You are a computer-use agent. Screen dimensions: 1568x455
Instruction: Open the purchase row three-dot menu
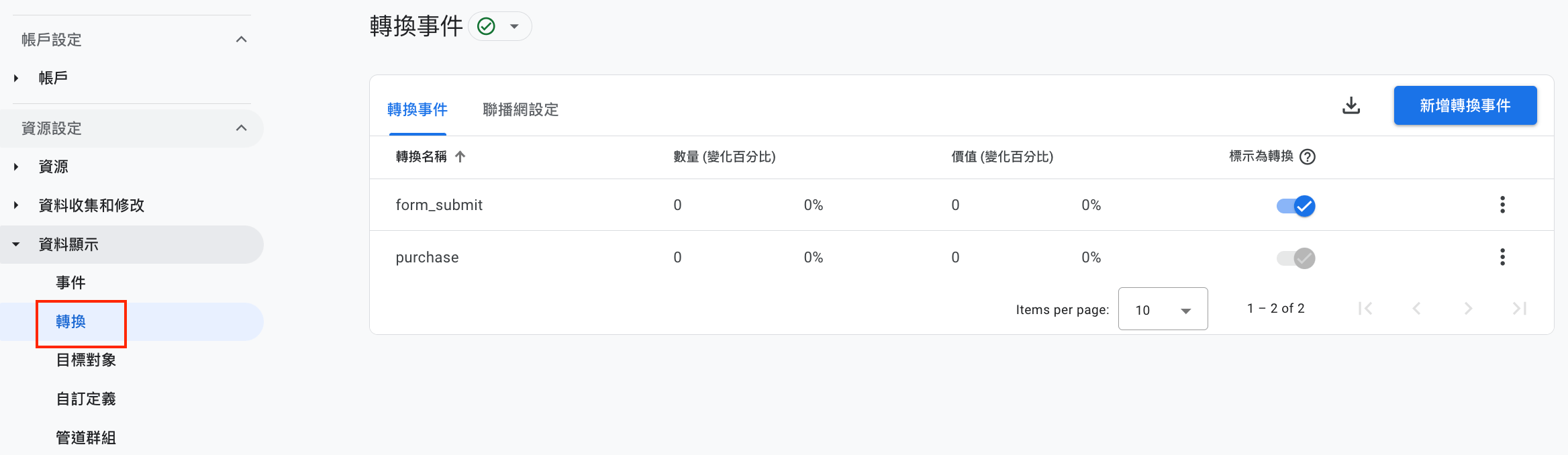tap(1502, 257)
